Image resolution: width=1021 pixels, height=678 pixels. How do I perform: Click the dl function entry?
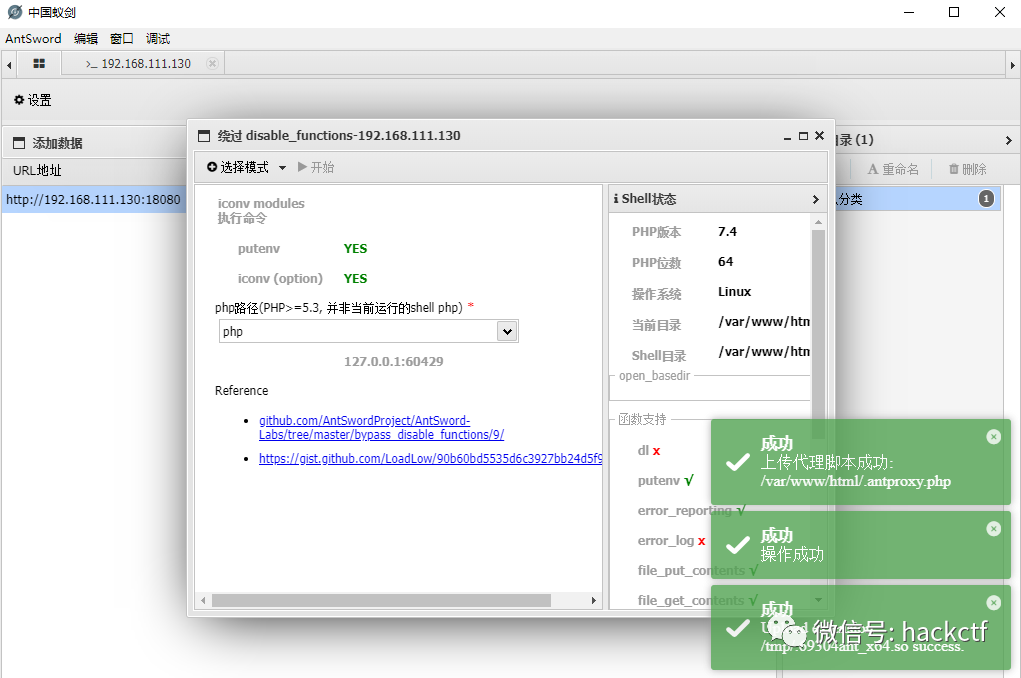[649, 451]
